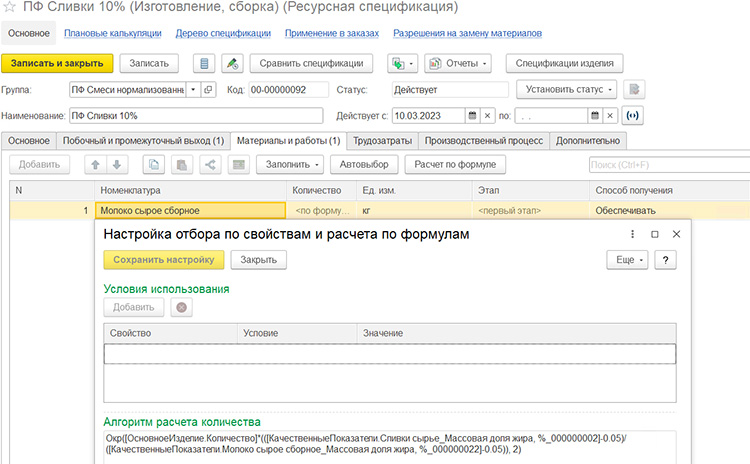This screenshot has width=750, height=464.
Task: Click Сохранить настройку button
Action: click(164, 260)
